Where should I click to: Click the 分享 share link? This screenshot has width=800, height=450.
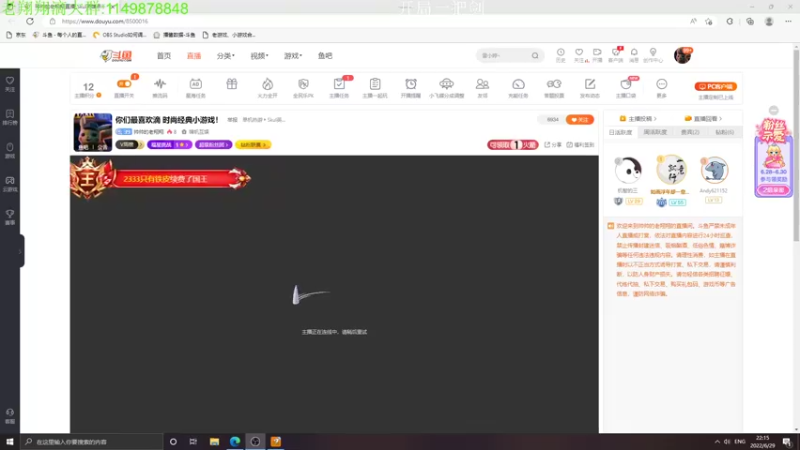552,145
